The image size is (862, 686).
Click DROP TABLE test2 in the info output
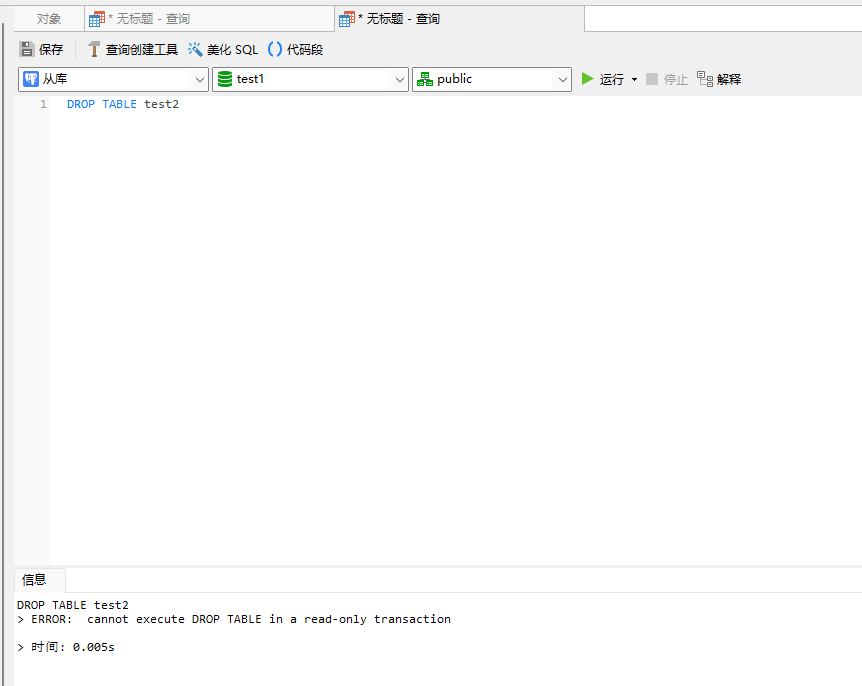pos(73,605)
